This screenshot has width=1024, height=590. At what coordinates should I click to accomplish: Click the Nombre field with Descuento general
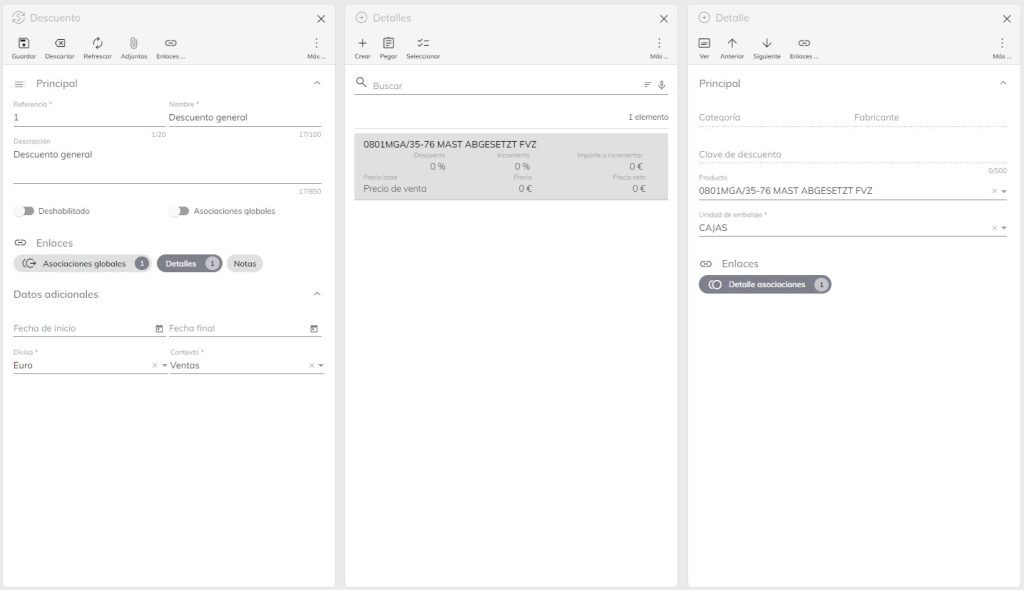pyautogui.click(x=245, y=118)
